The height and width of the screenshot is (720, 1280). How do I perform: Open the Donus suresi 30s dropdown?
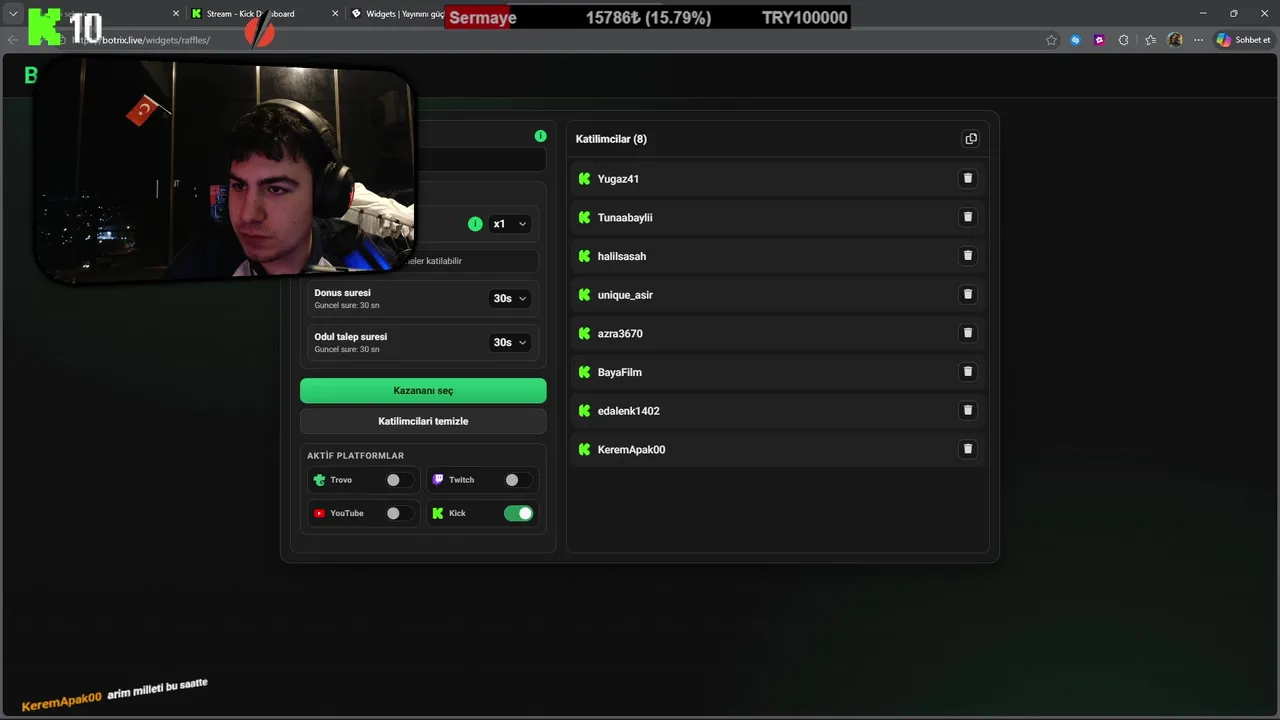click(509, 298)
